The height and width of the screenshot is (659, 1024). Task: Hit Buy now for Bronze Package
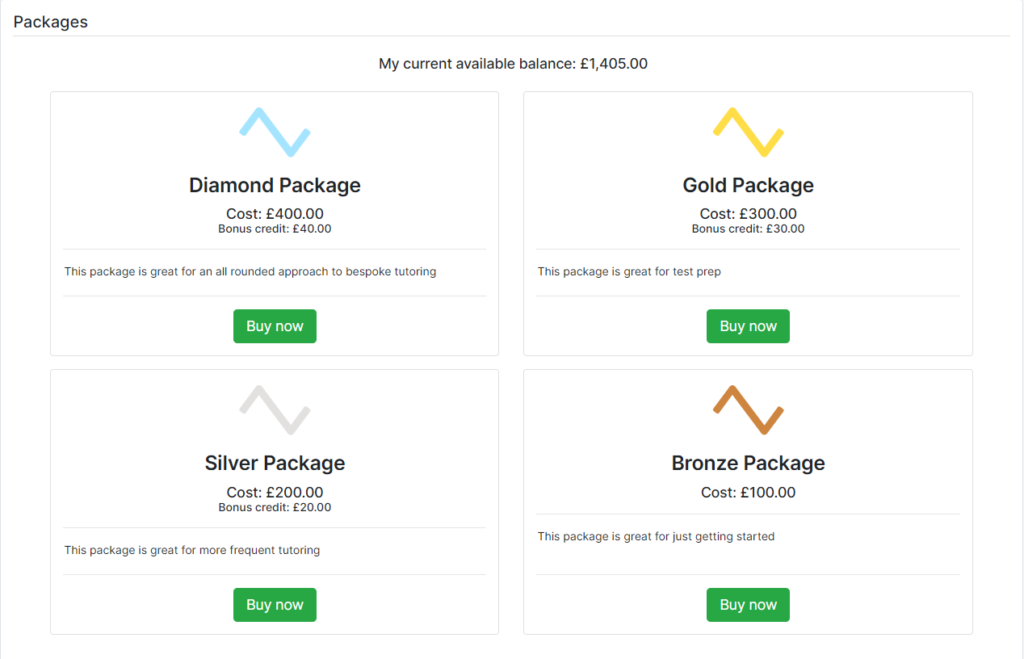click(748, 604)
